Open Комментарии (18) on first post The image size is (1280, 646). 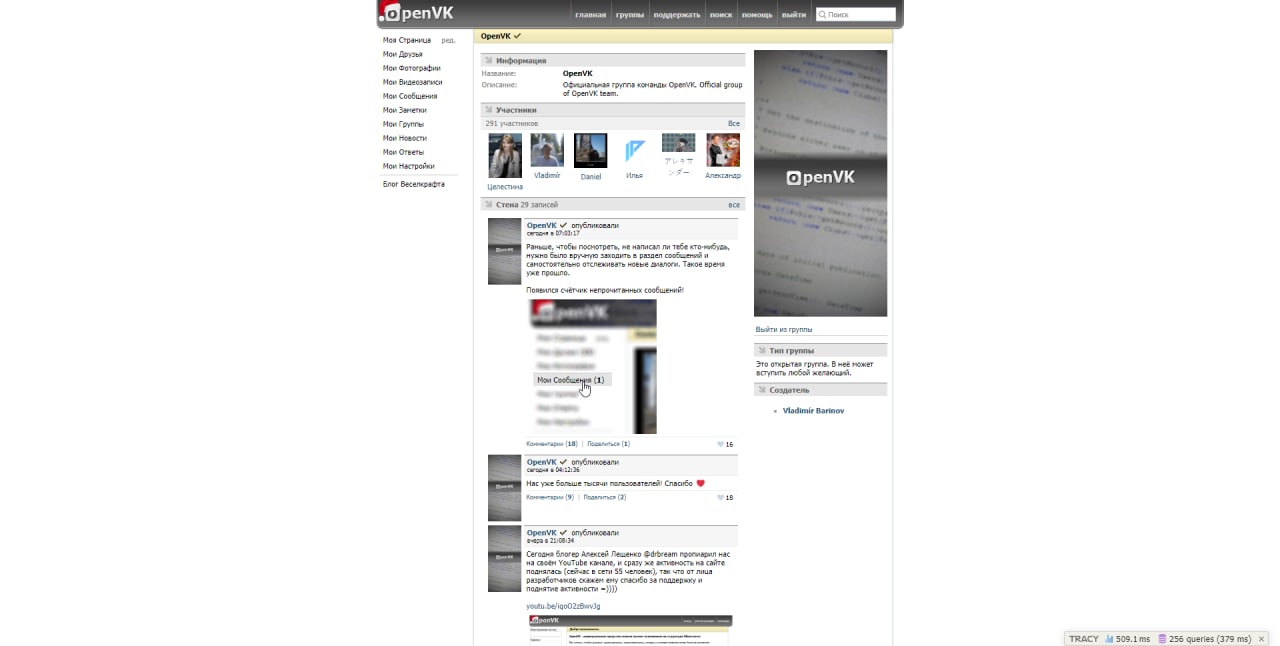(x=552, y=444)
